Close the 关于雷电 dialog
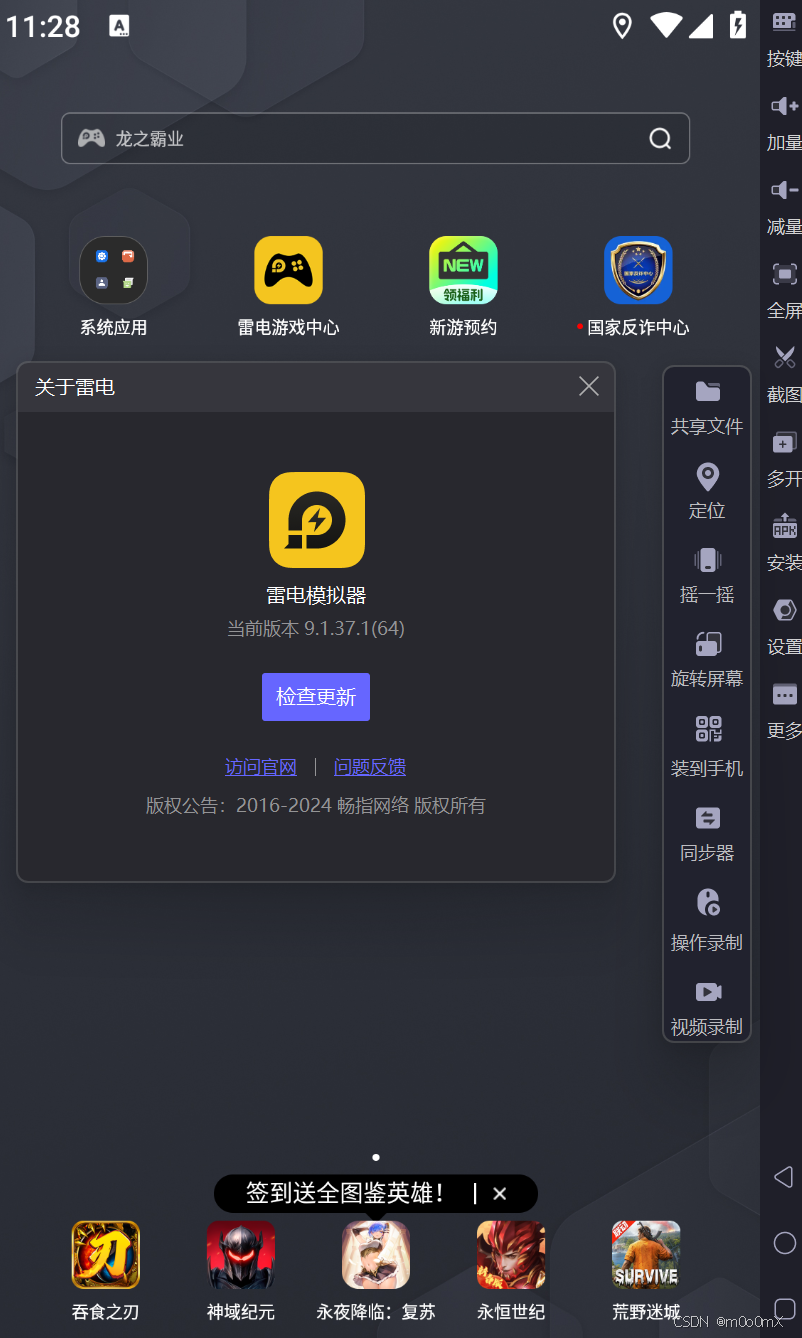The image size is (802, 1338). (589, 386)
